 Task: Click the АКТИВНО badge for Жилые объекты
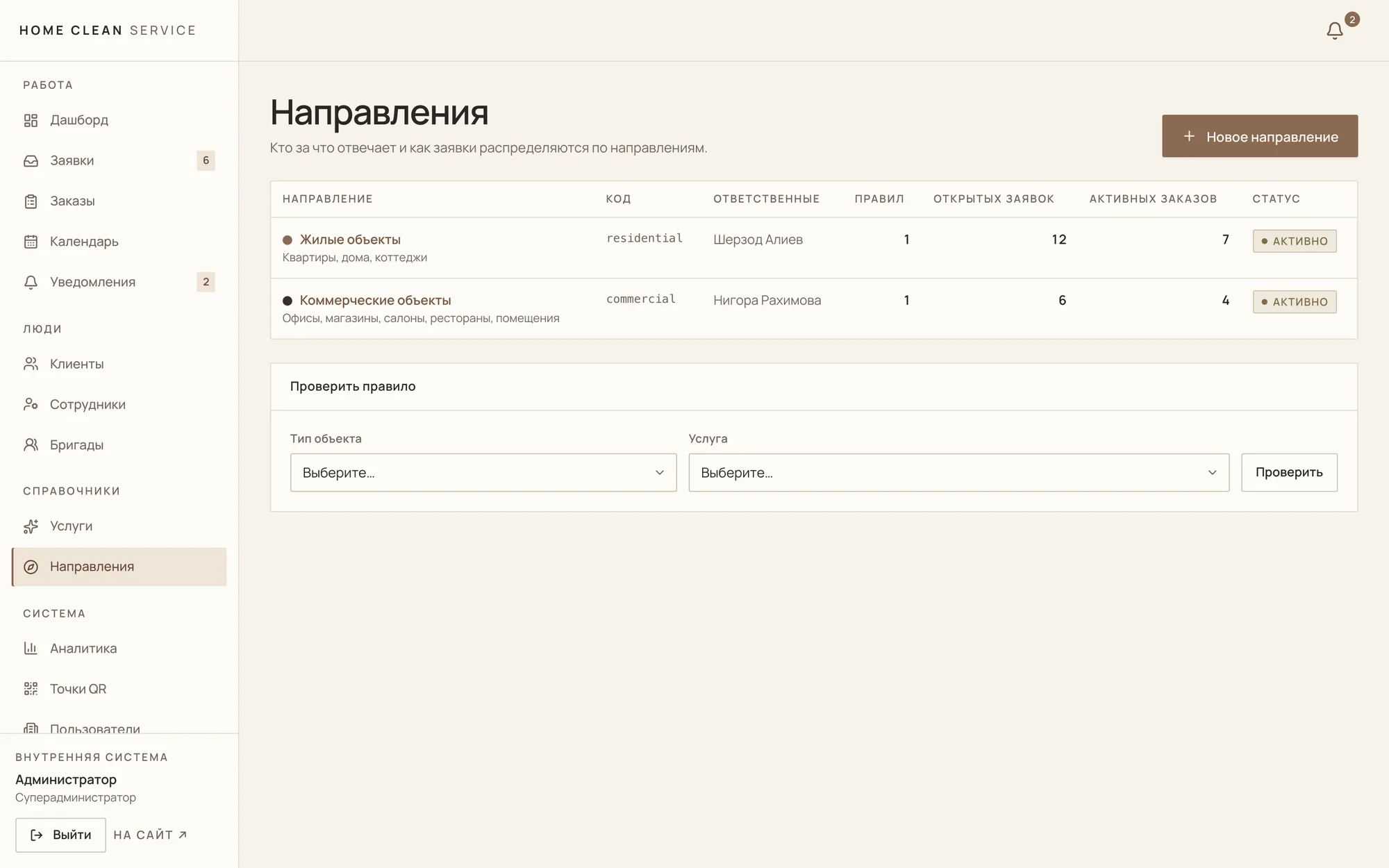[1295, 241]
